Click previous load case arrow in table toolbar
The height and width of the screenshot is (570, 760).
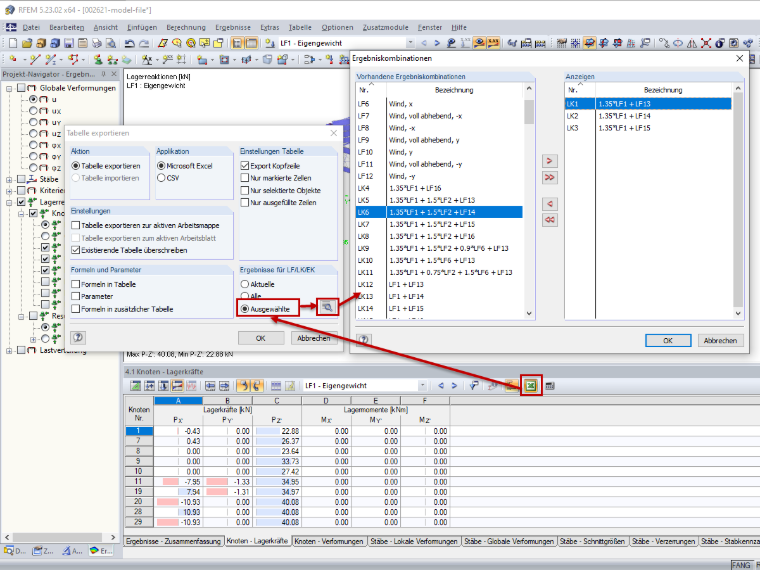click(x=441, y=386)
